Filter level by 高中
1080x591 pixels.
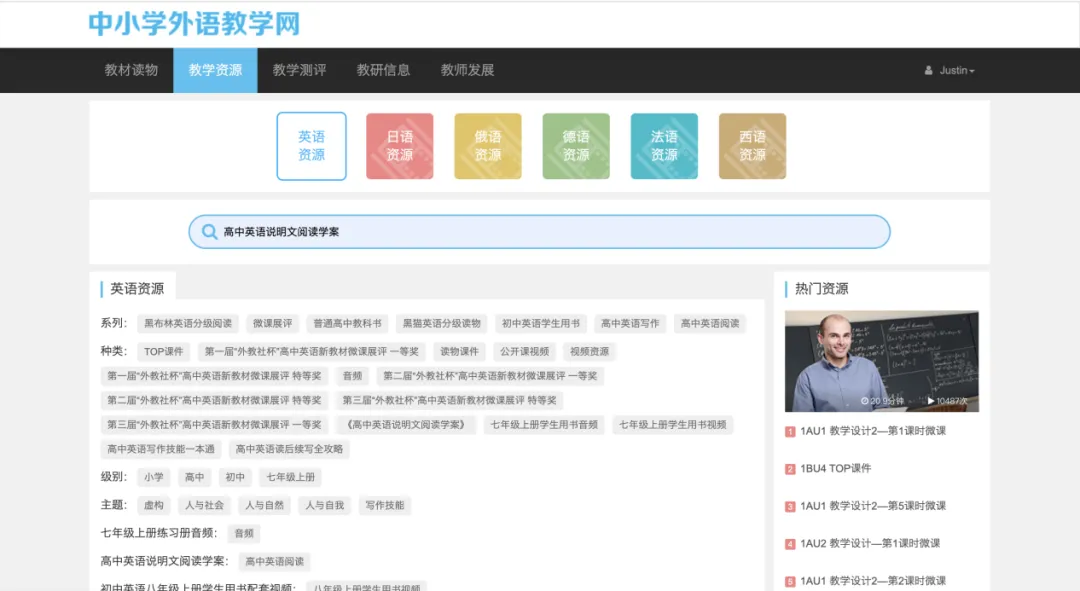pos(195,477)
